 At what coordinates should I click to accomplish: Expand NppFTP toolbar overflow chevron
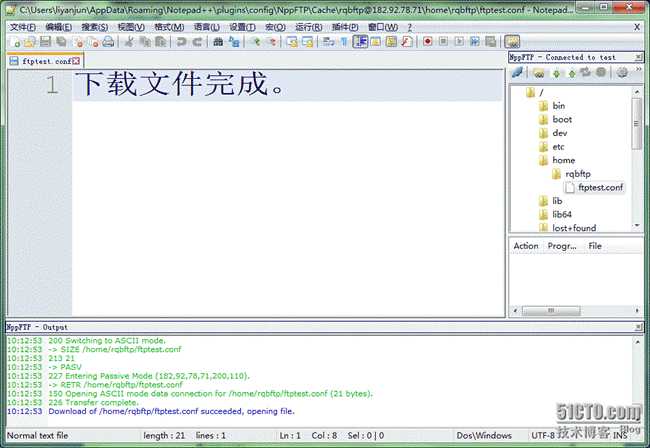click(639, 69)
